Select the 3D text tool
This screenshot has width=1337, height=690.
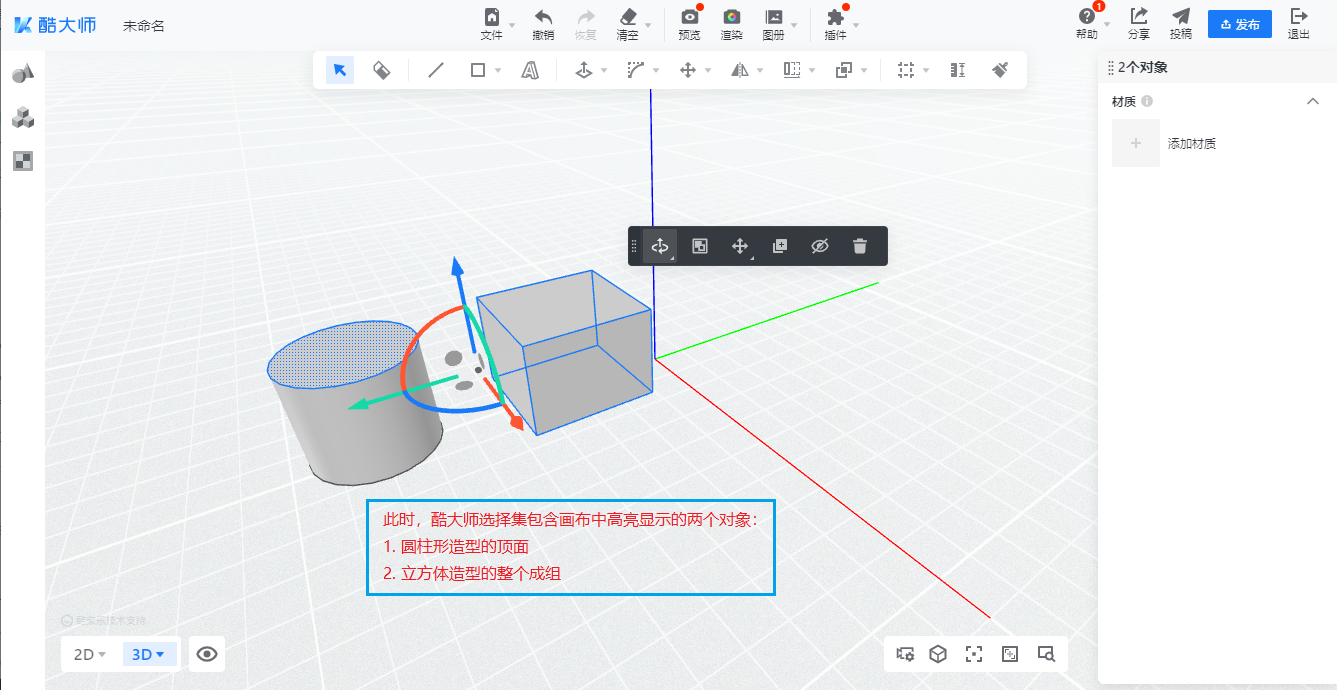tap(530, 70)
